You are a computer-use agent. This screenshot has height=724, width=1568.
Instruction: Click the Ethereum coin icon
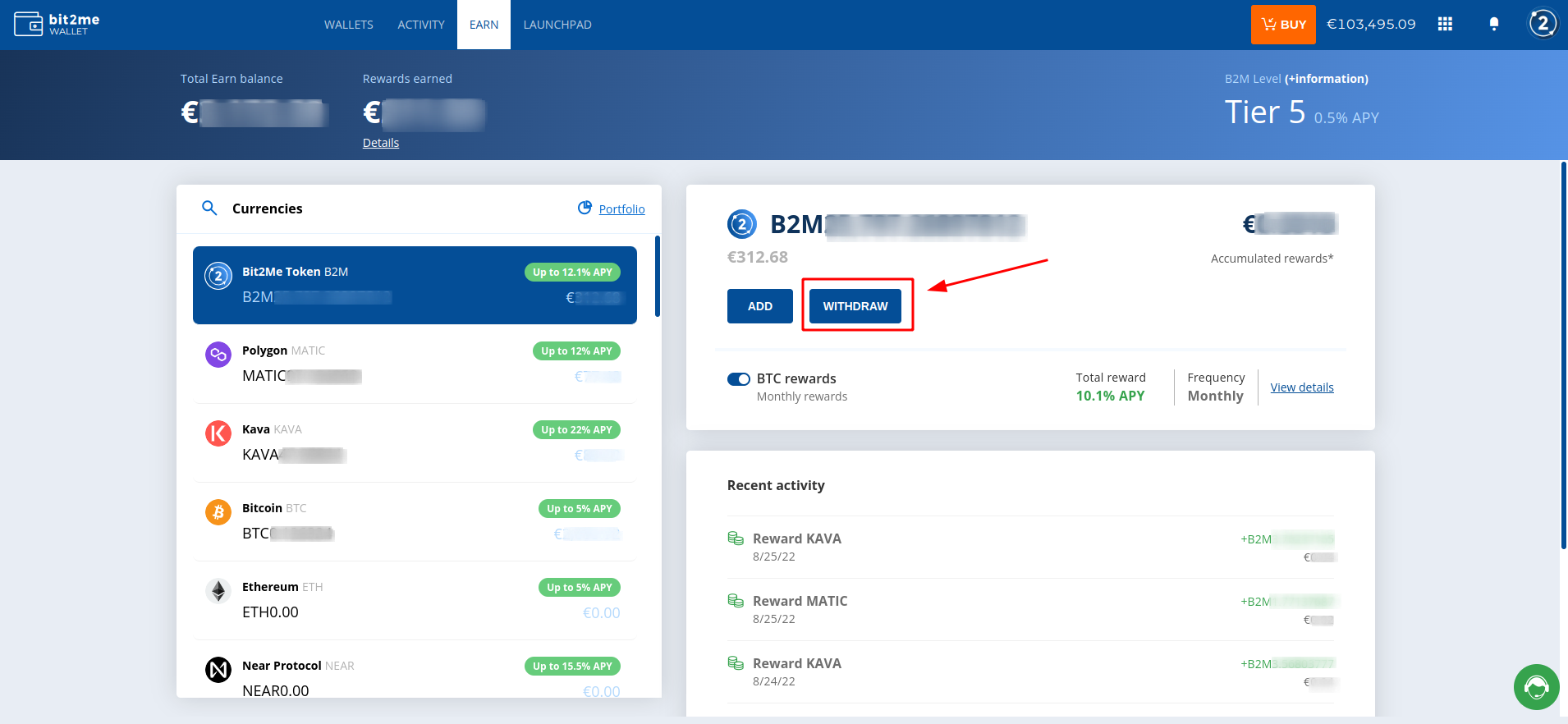pyautogui.click(x=218, y=591)
